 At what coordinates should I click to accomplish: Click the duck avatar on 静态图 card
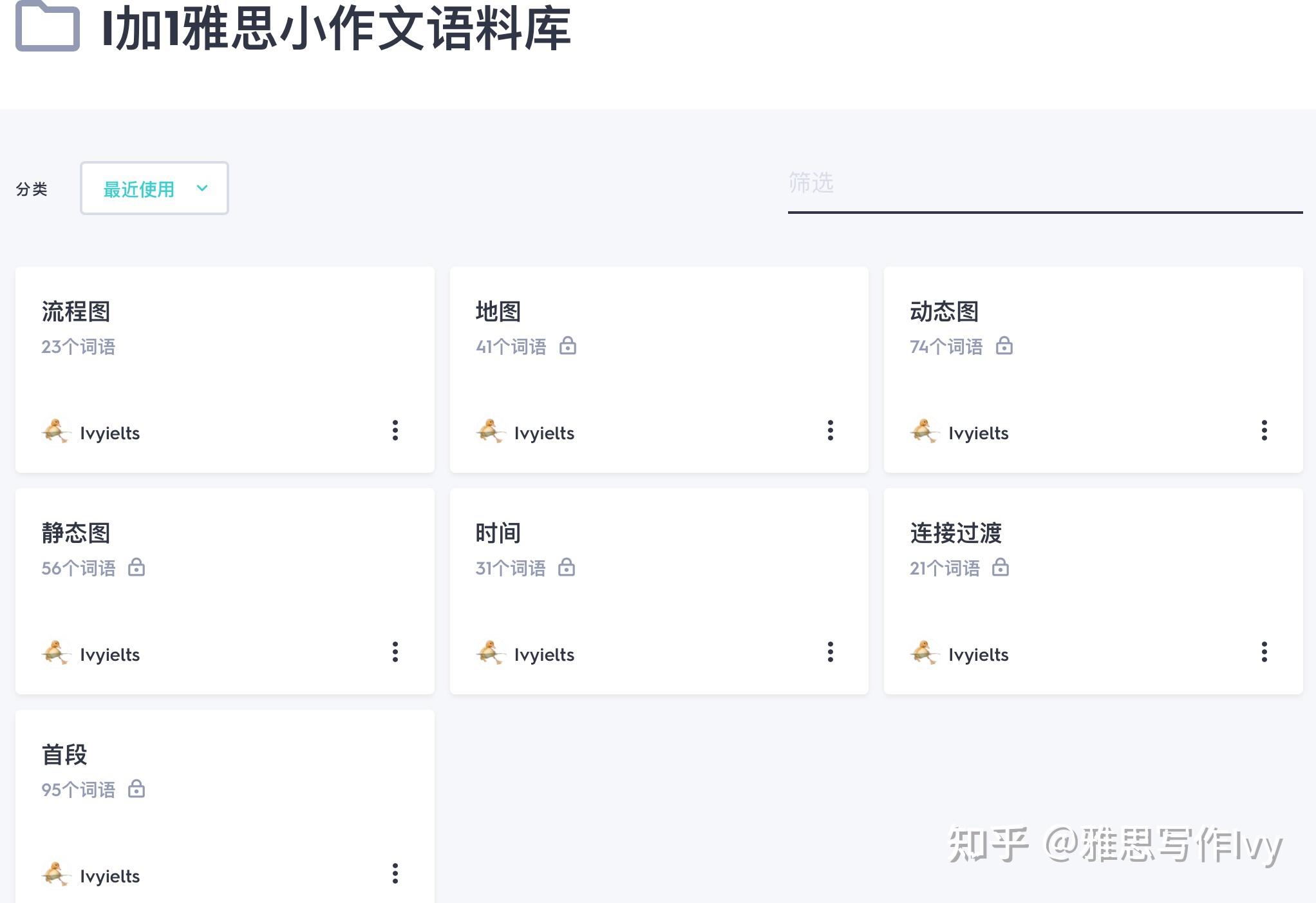[55, 652]
